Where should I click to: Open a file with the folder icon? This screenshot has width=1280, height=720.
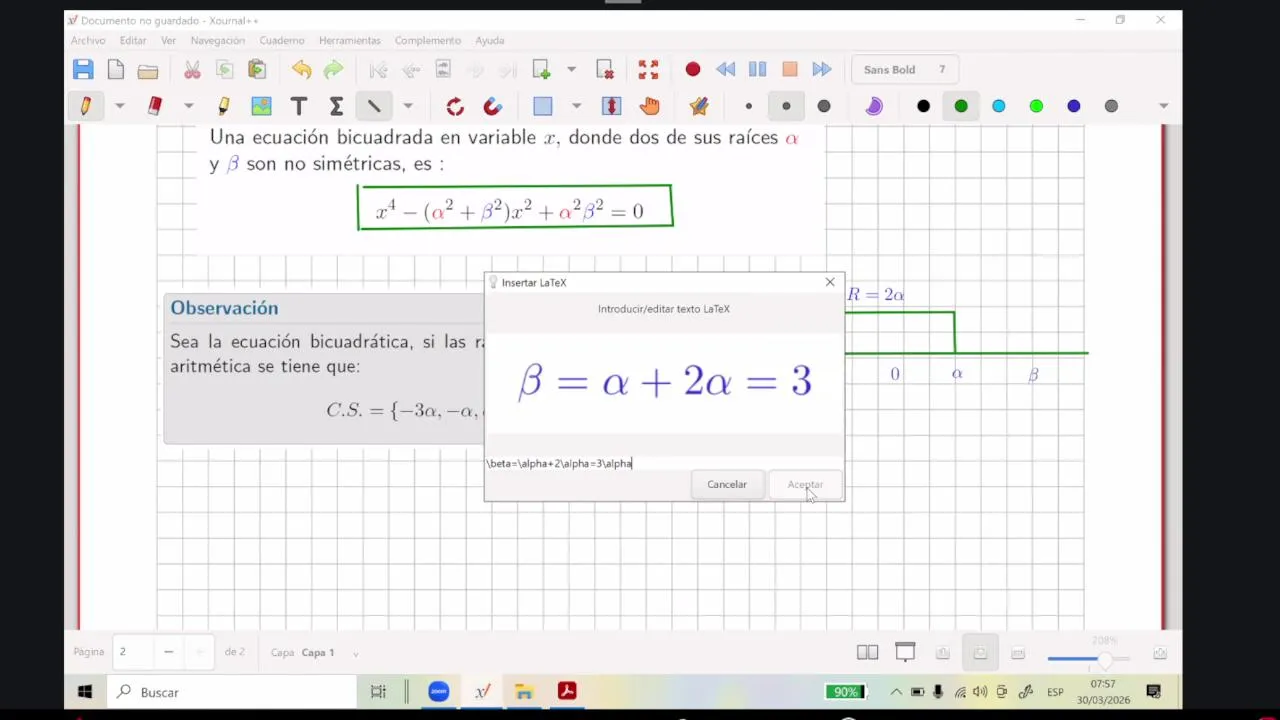click(148, 70)
